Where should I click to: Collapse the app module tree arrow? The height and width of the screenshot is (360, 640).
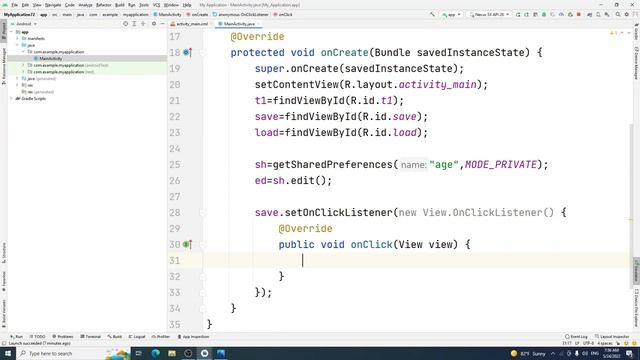[x=12, y=32]
